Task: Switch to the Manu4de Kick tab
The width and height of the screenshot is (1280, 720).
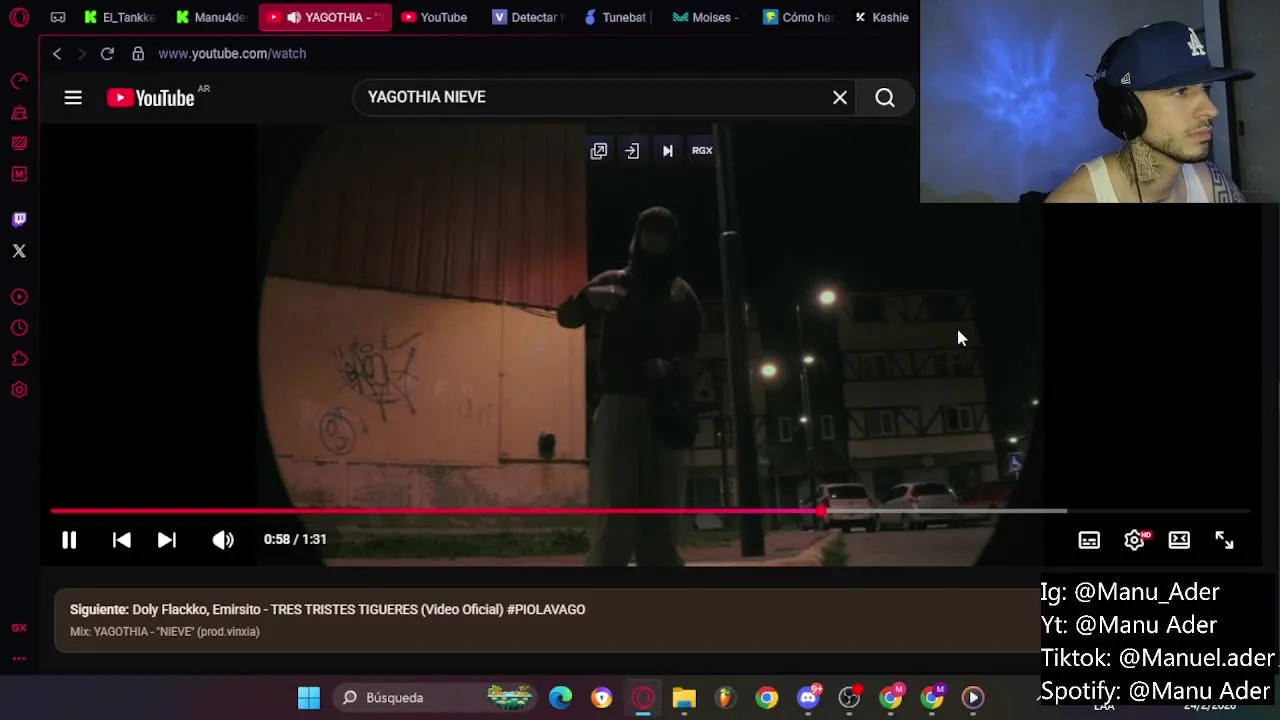Action: point(212,17)
